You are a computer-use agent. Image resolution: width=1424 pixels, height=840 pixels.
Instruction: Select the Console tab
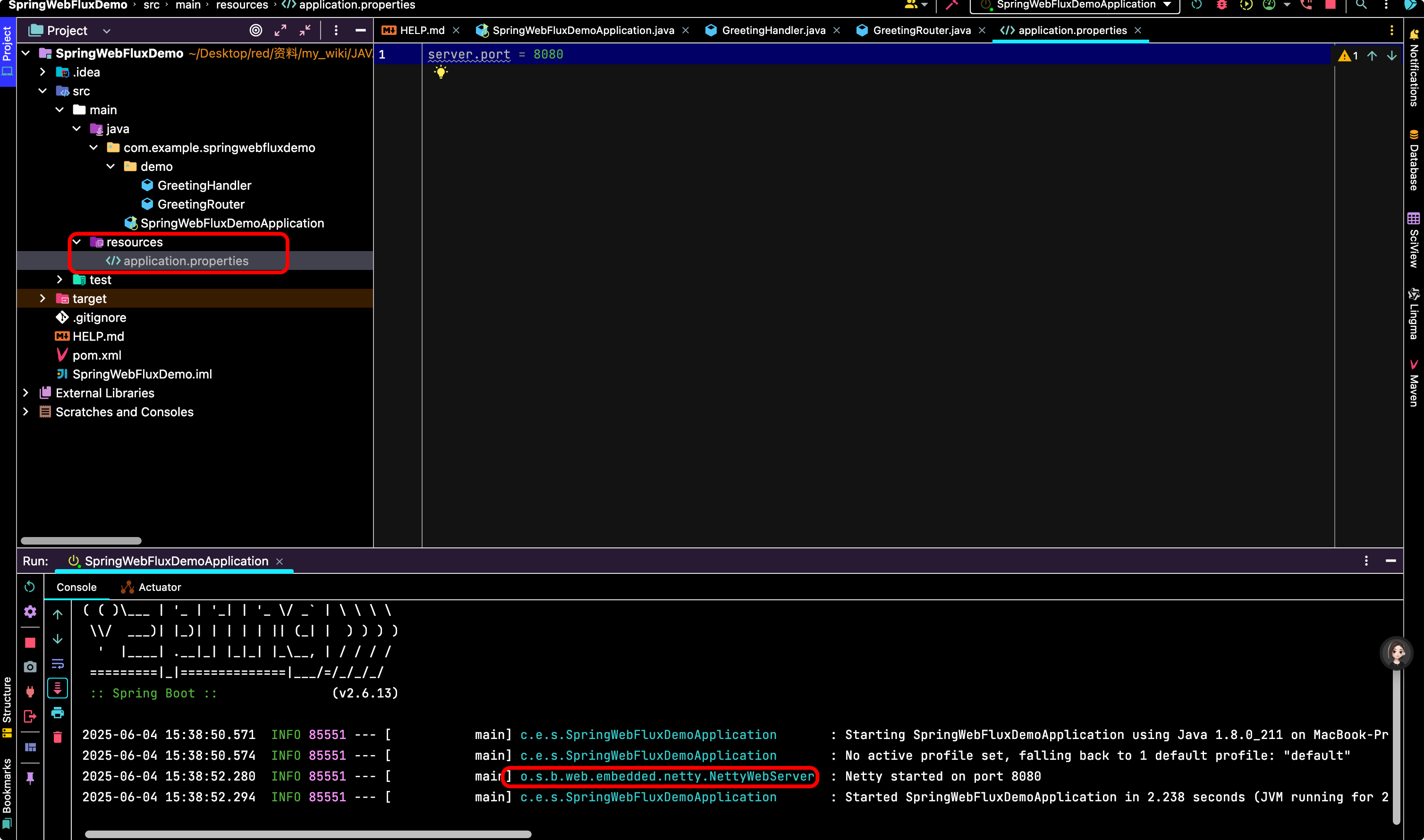coord(76,588)
